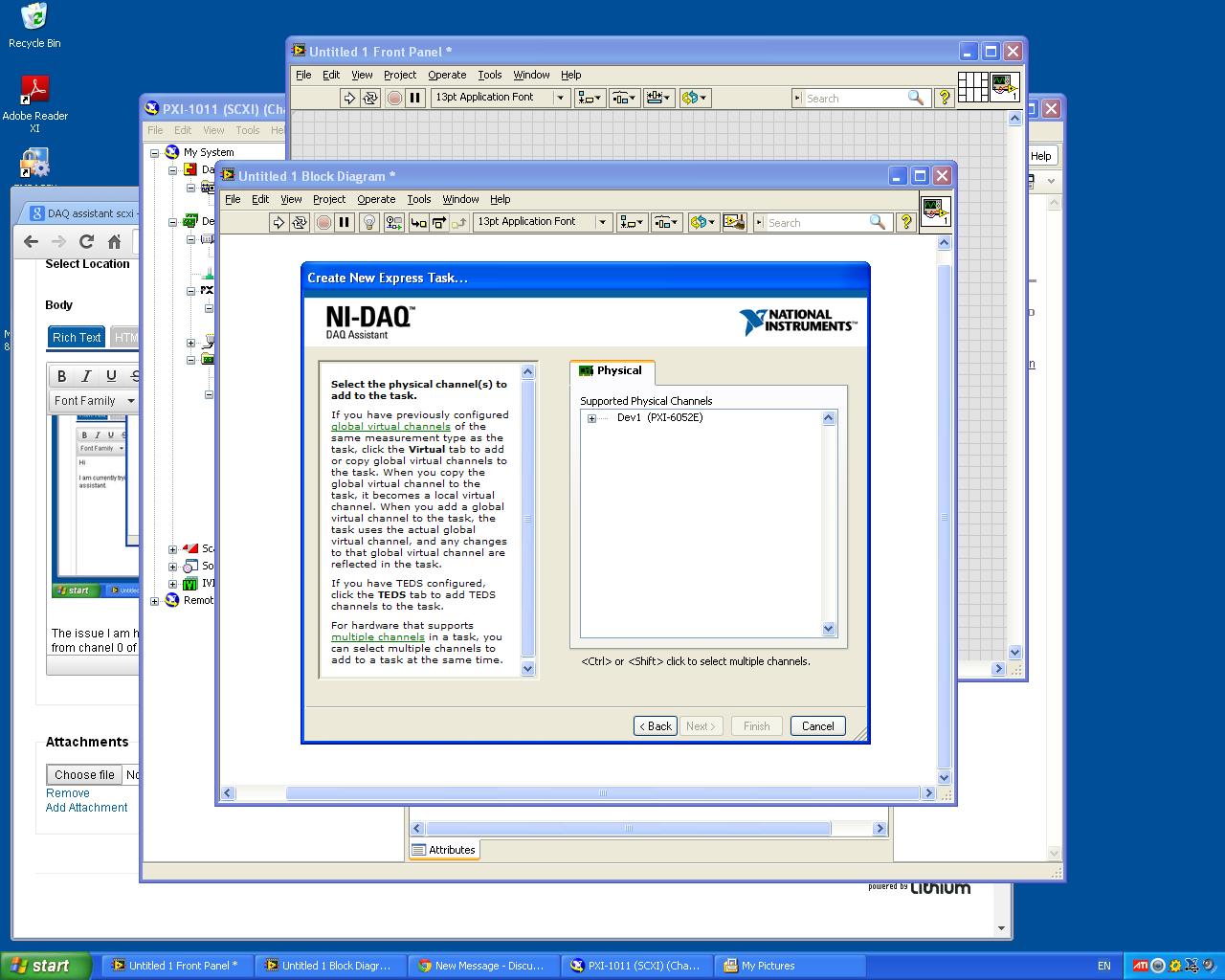Open Tools menu in Block Diagram window
This screenshot has height=980, width=1225.
click(419, 199)
